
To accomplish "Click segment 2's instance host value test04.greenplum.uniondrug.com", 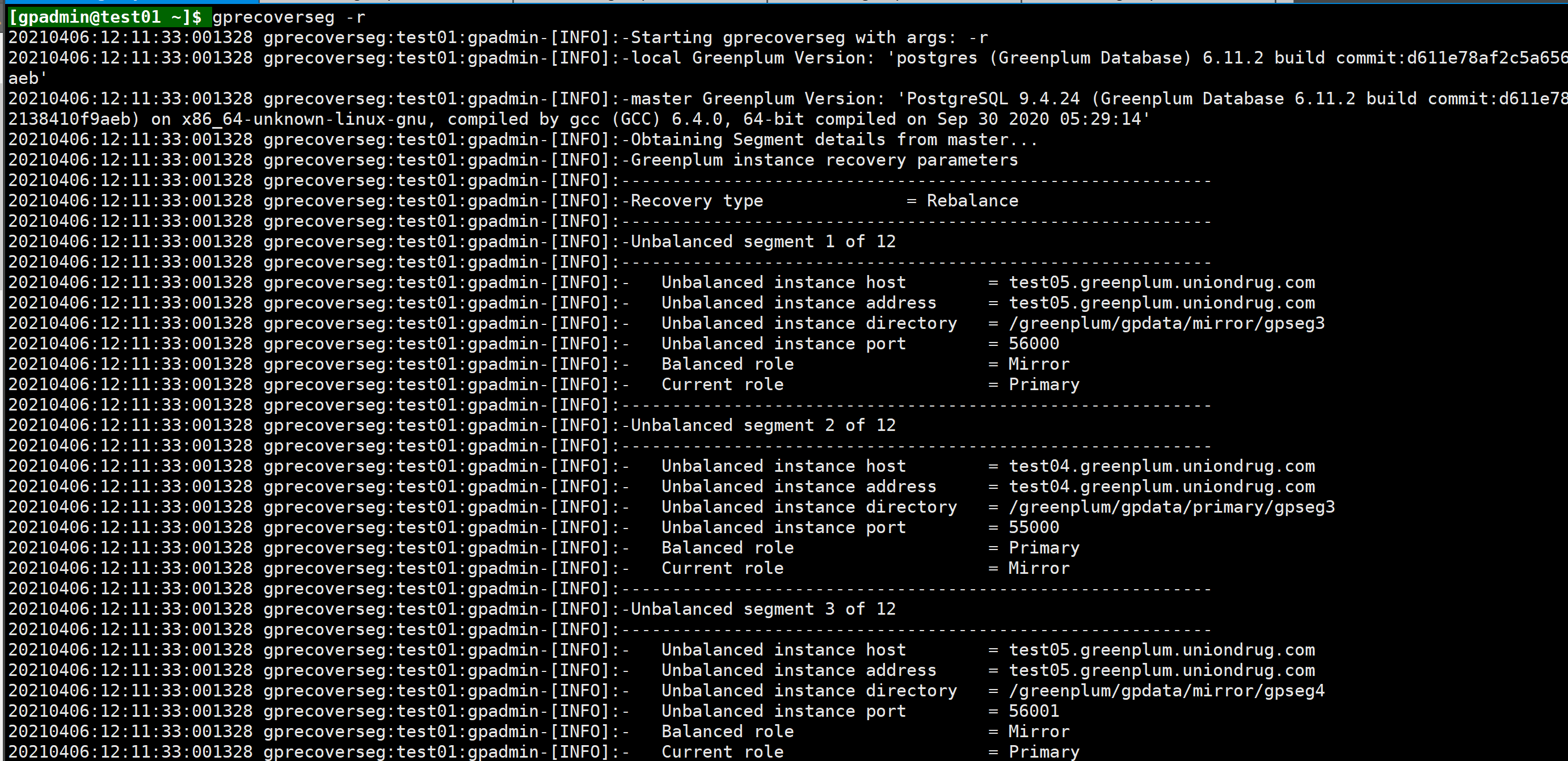I will (1162, 466).
